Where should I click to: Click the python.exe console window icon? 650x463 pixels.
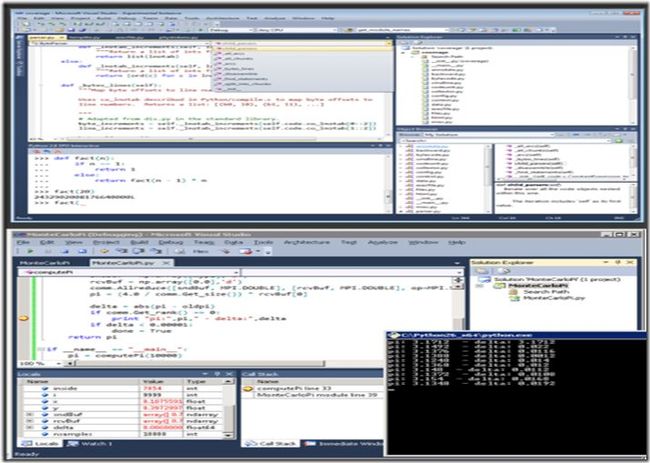pyautogui.click(x=392, y=335)
